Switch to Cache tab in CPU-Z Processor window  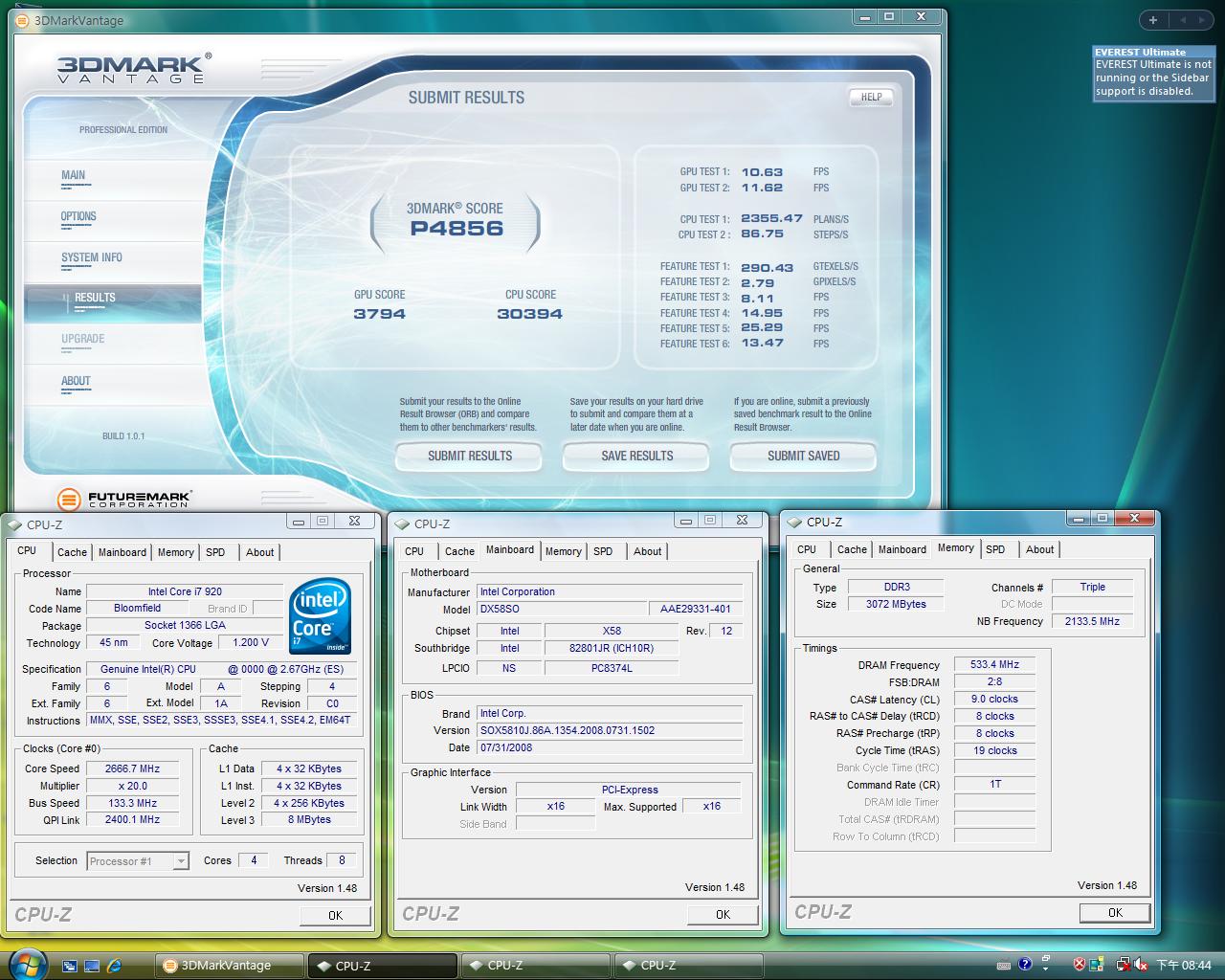pos(72,552)
